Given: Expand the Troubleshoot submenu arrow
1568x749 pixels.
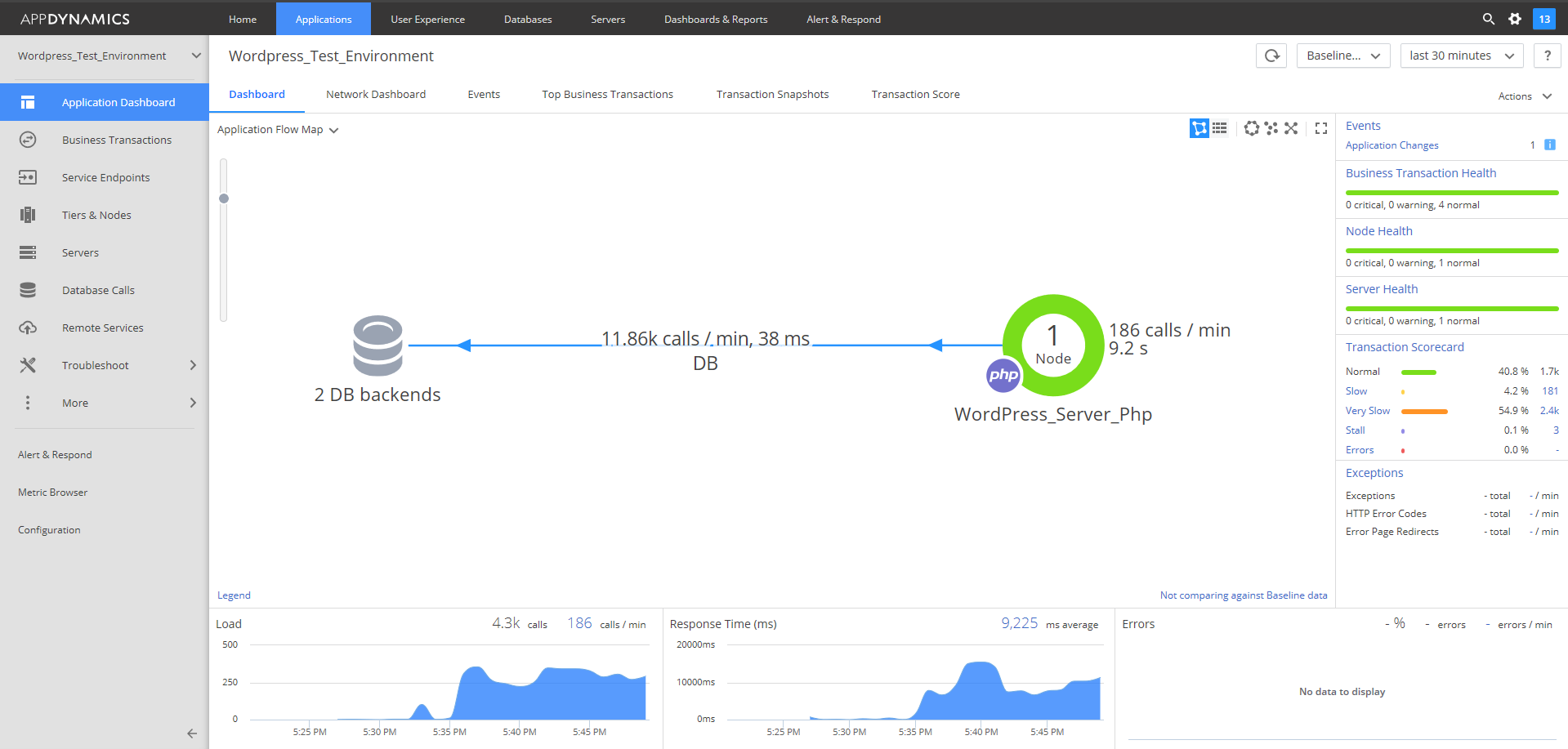Looking at the screenshot, I should (193, 365).
